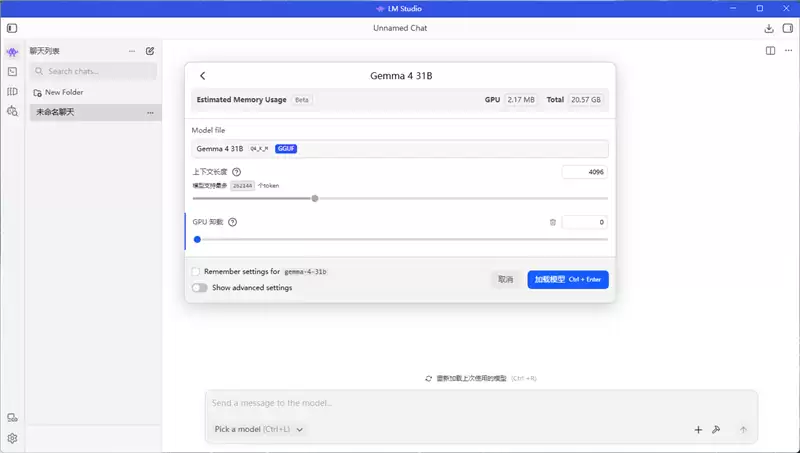
Task: Open the Discover search sidebar icon
Action: pyautogui.click(x=12, y=111)
